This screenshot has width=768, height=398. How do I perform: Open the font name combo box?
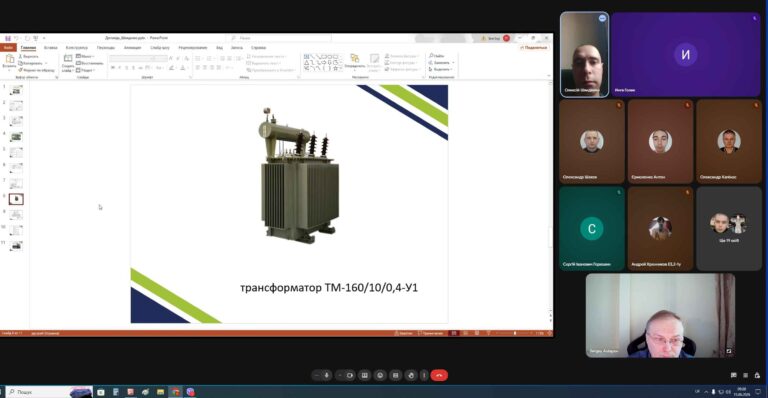(x=132, y=58)
